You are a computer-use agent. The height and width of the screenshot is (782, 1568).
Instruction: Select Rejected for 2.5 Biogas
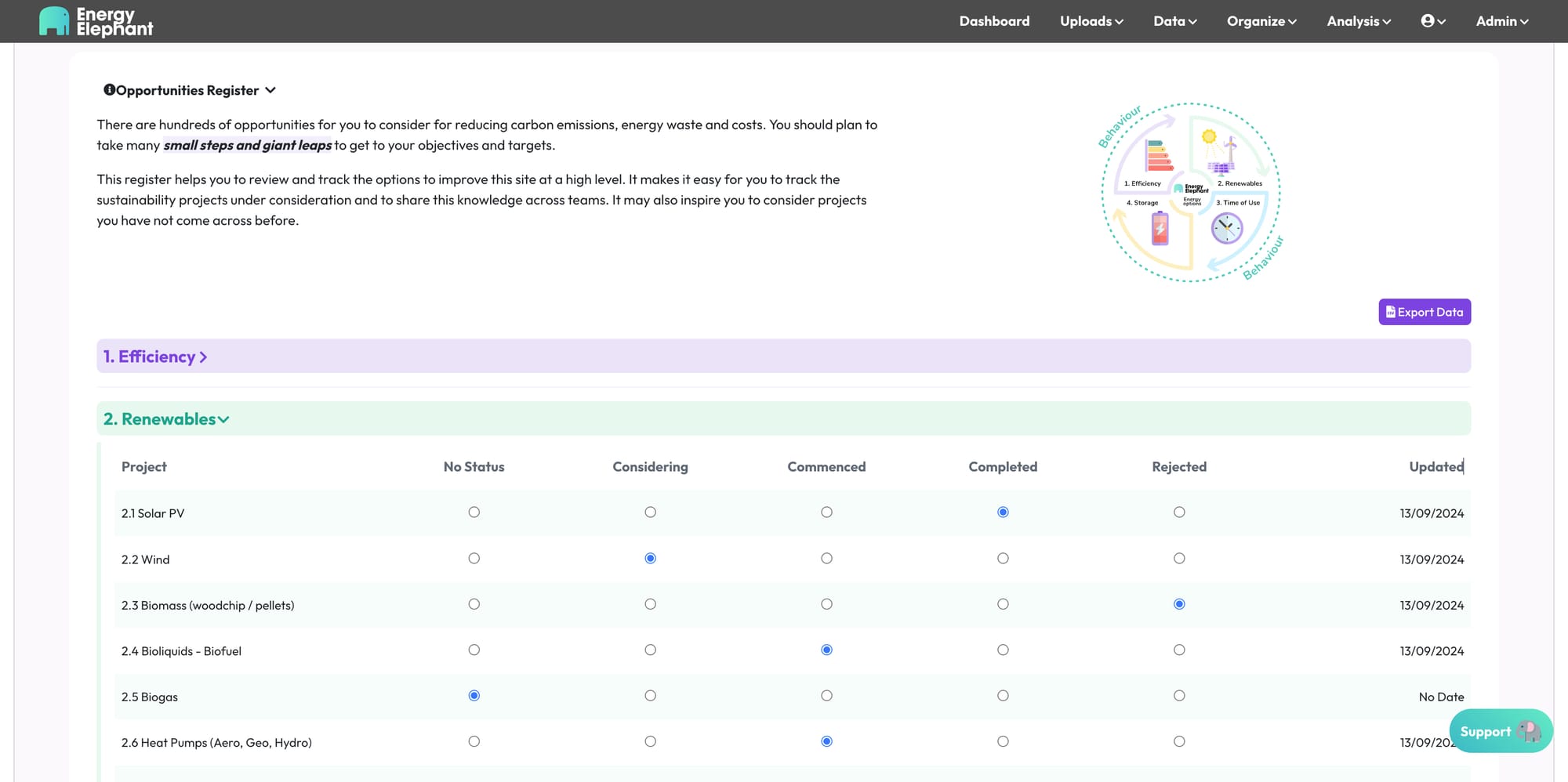pyautogui.click(x=1179, y=696)
